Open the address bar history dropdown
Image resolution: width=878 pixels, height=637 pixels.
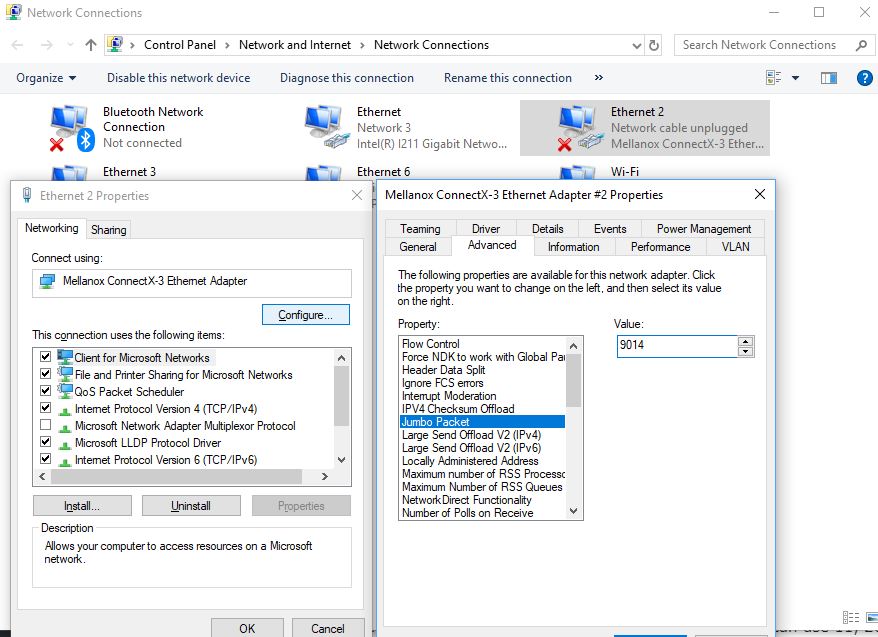click(x=637, y=45)
